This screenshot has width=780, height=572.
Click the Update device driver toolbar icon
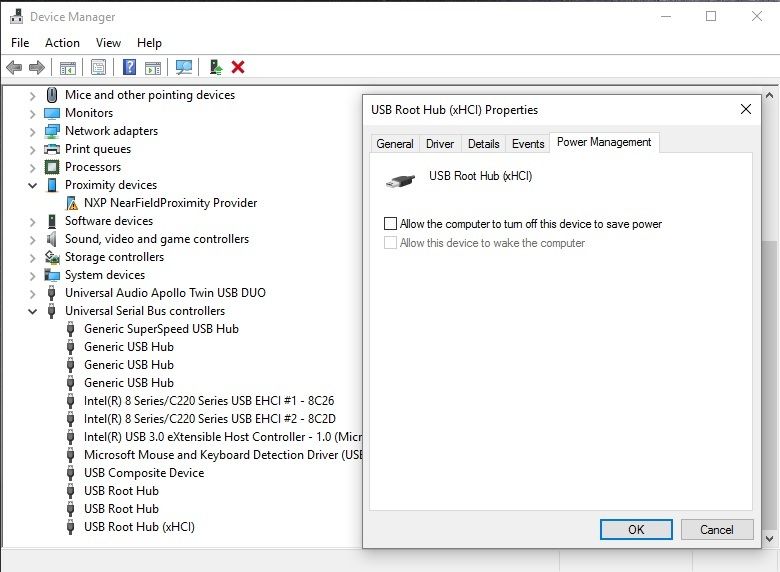(214, 67)
